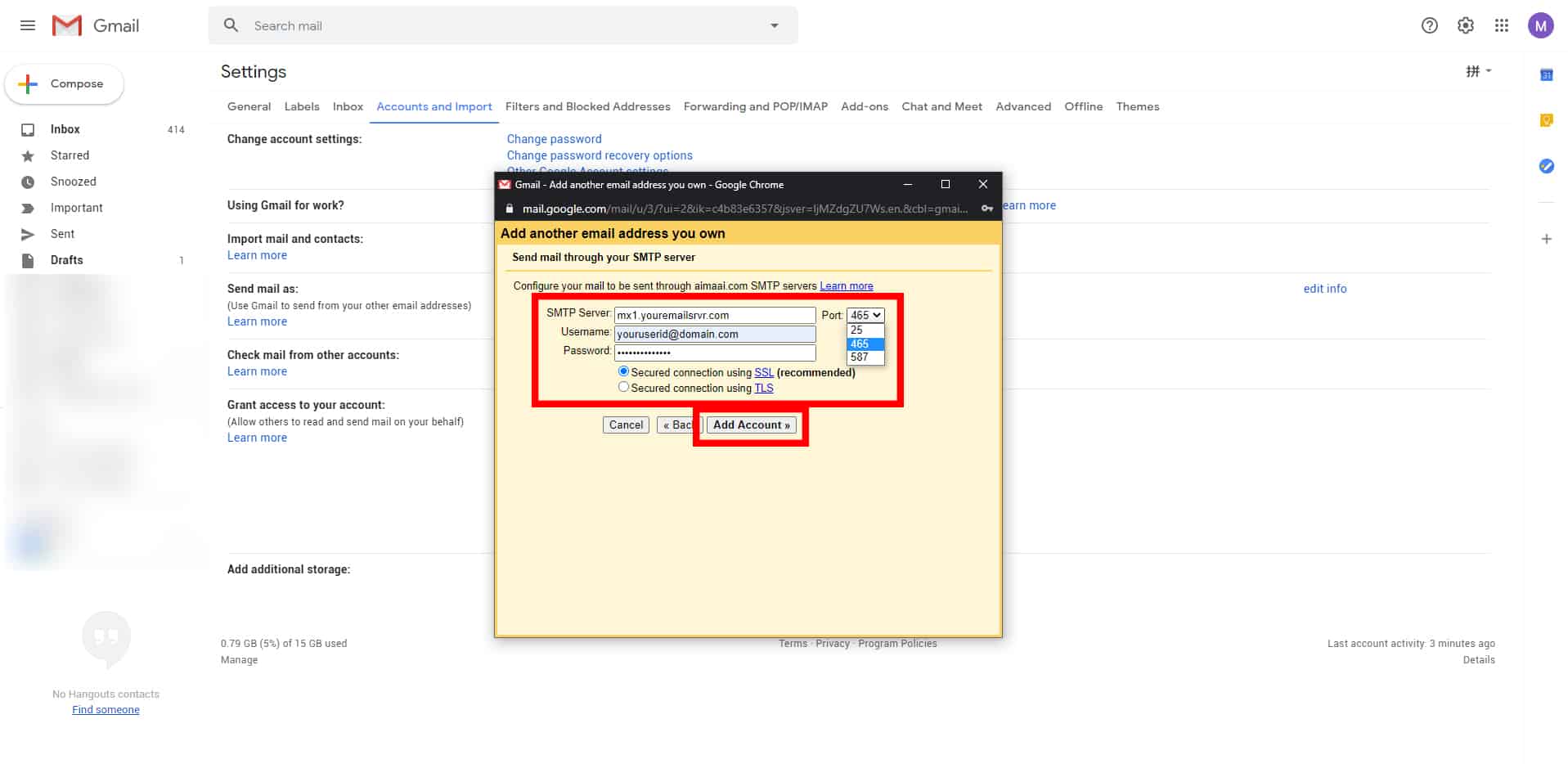Click the SSL hyperlink in popup
This screenshot has width=1568, height=764.
click(763, 372)
